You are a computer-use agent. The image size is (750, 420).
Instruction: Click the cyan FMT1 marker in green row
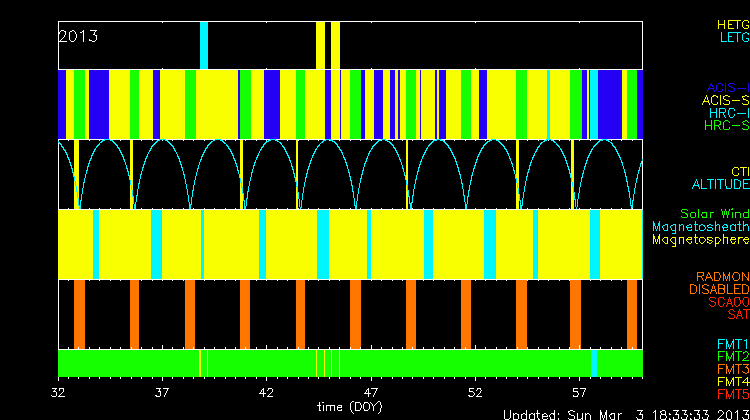[x=594, y=362]
